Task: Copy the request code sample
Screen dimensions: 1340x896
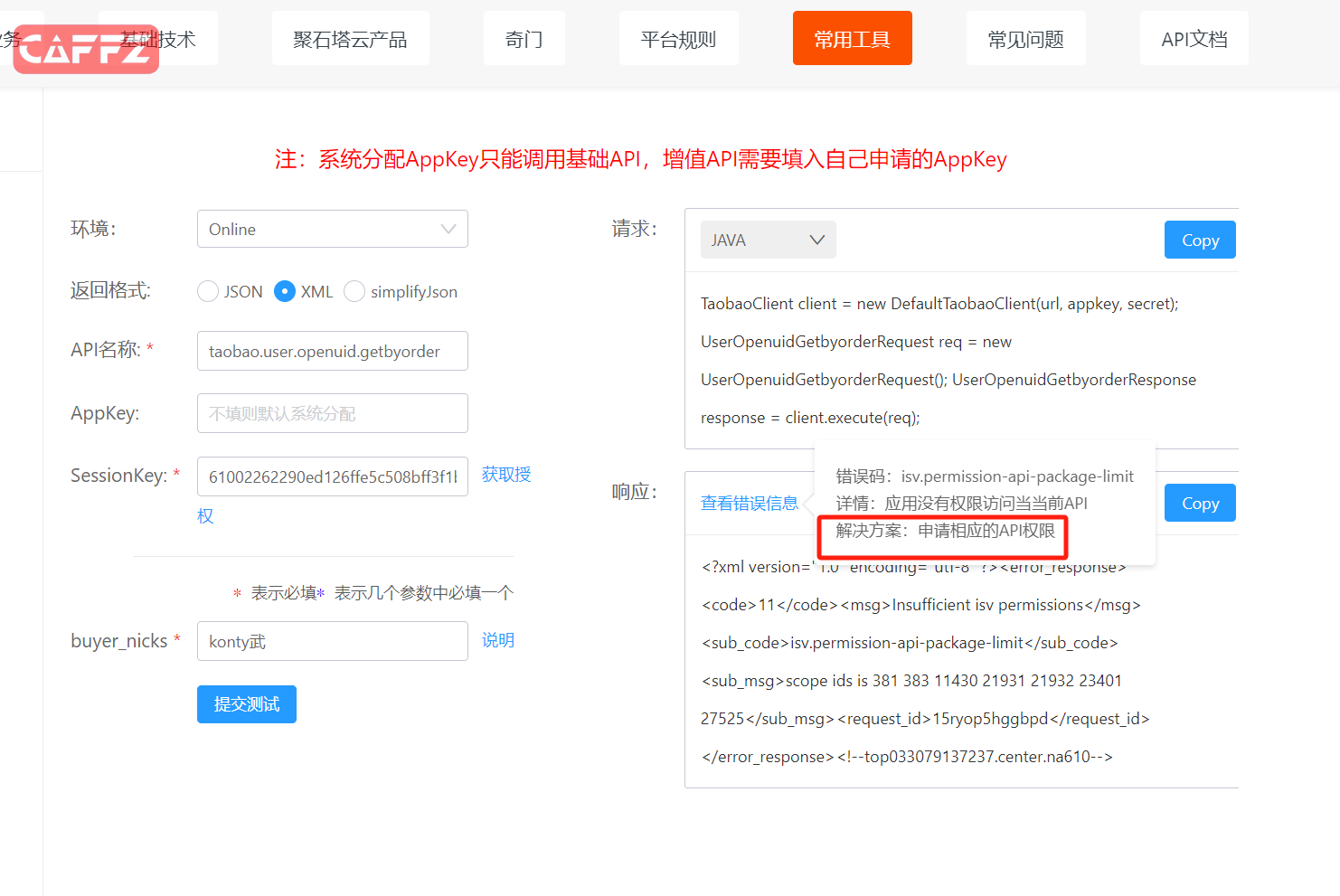Action: coord(1199,240)
